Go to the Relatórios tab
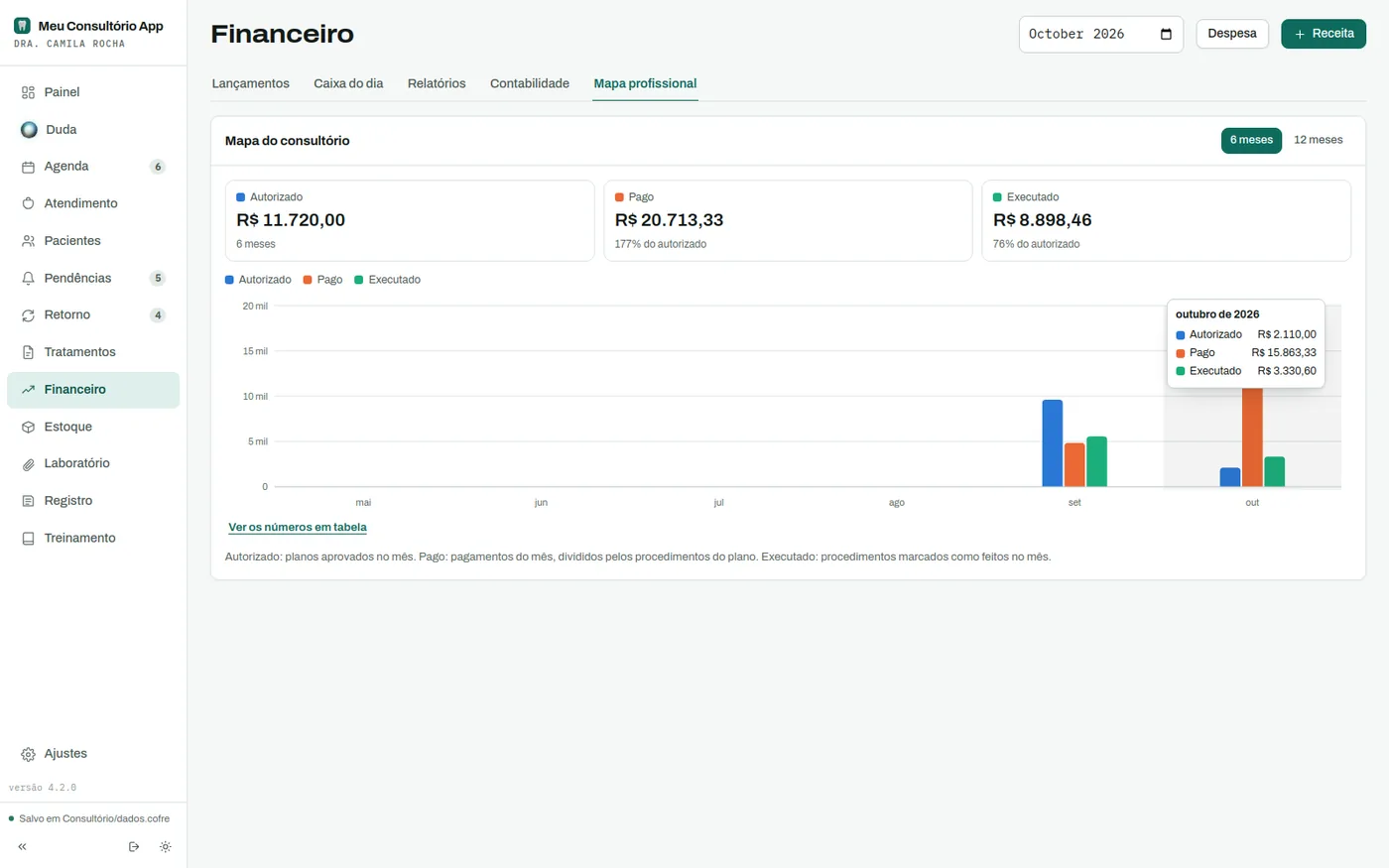 pos(437,83)
